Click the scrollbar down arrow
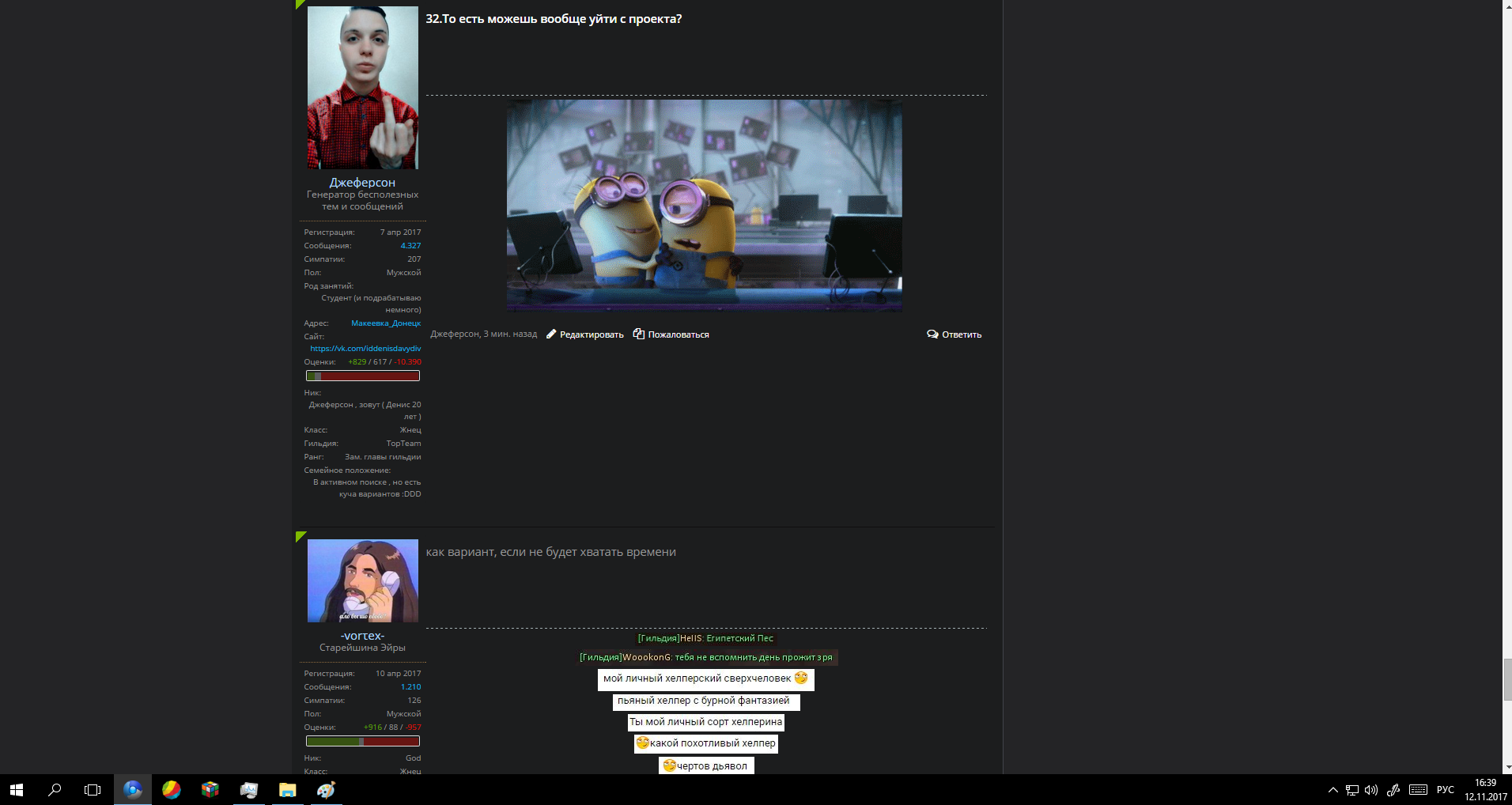The height and width of the screenshot is (805, 1512). [1506, 767]
